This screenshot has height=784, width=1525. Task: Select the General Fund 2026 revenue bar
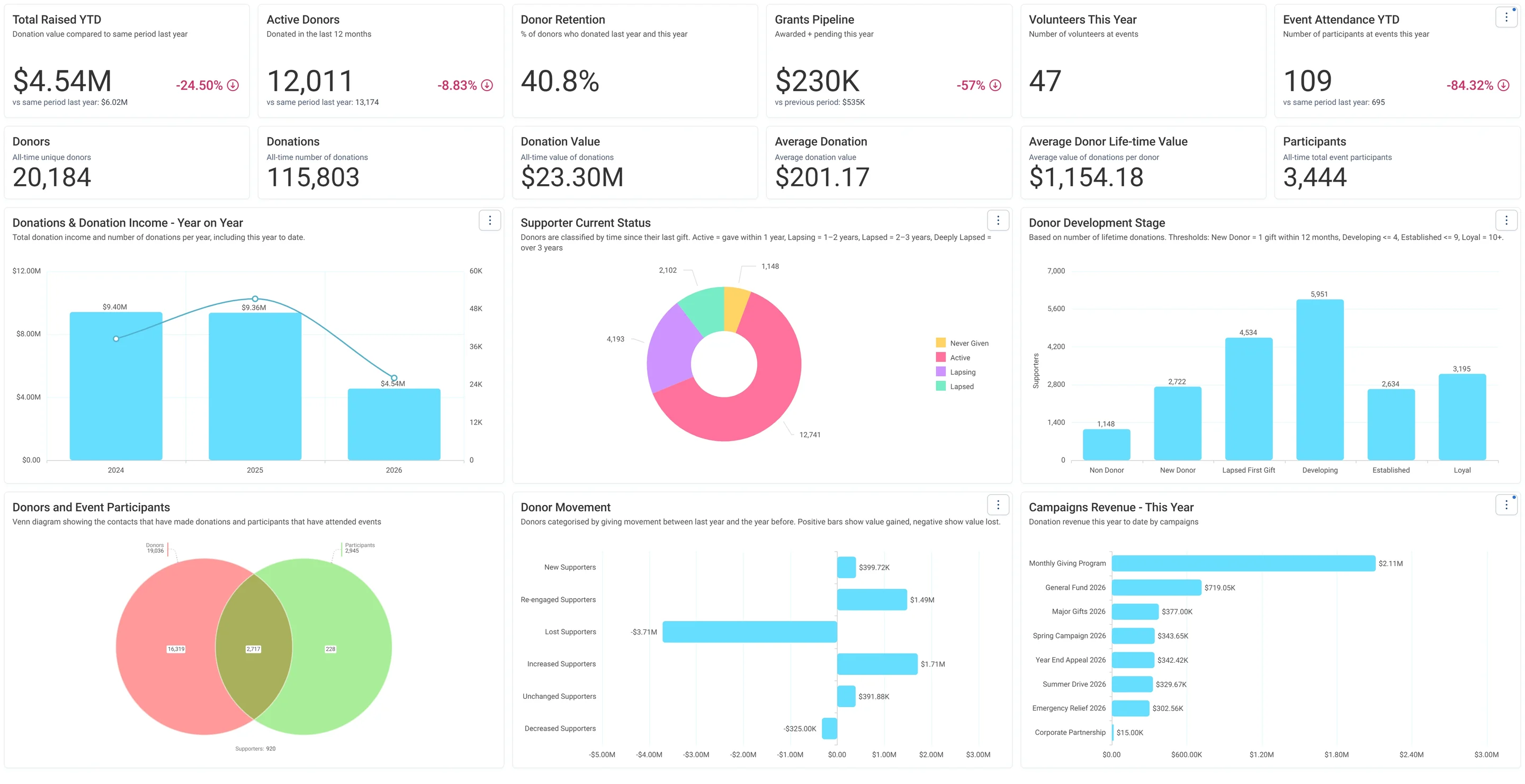[1156, 588]
